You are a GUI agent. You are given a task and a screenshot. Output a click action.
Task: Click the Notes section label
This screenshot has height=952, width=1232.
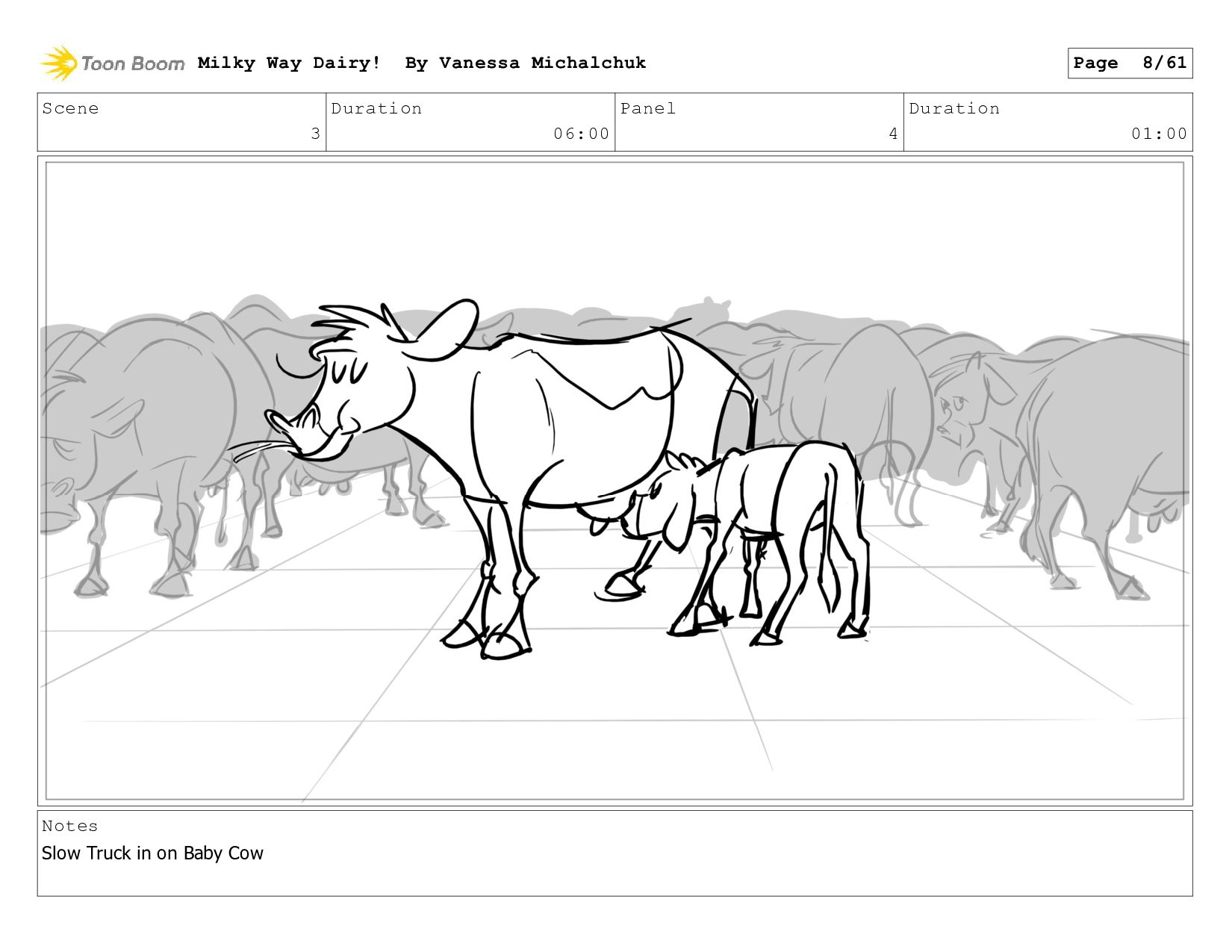(70, 826)
